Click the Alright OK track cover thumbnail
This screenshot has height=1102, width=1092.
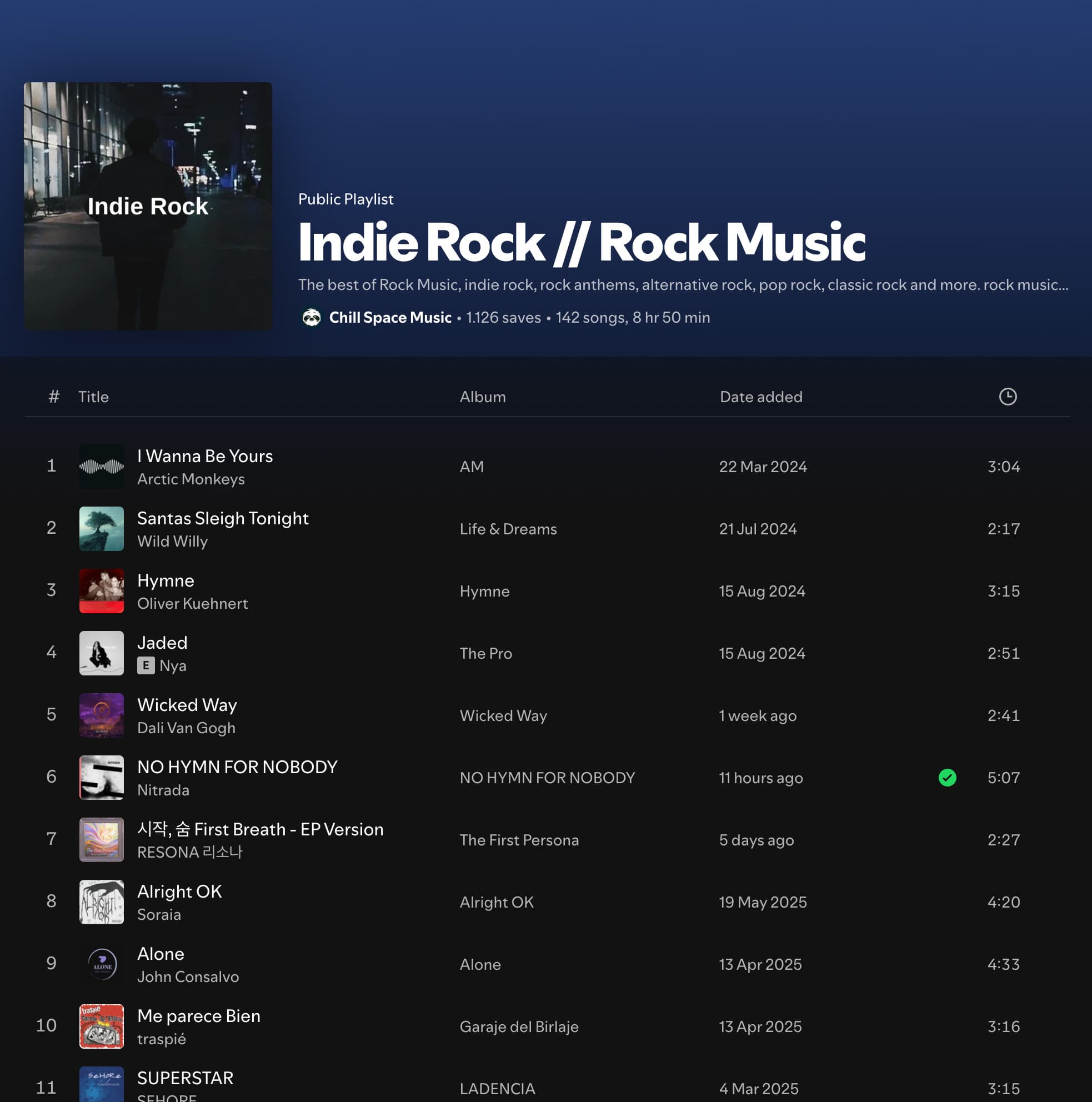tap(102, 902)
